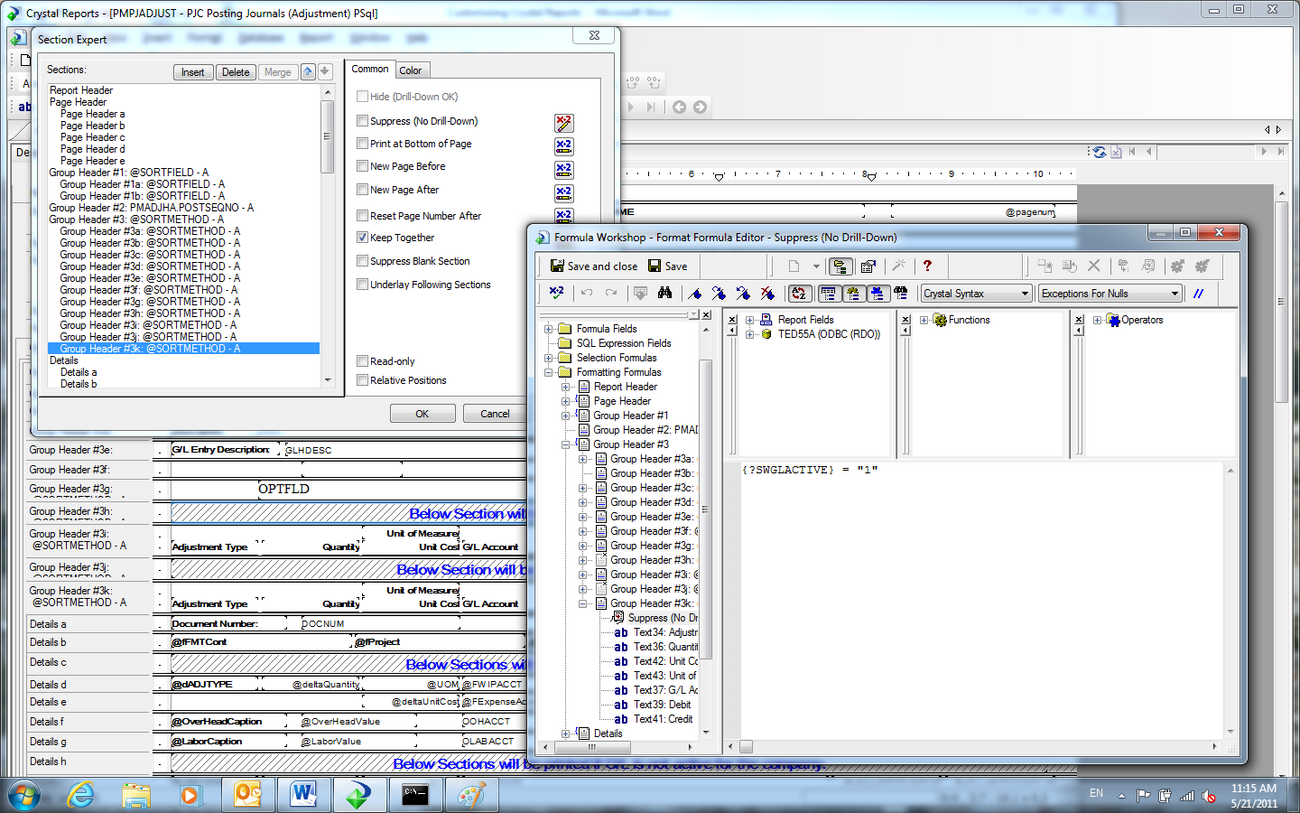Open formula button for Print at Bottom of Page

tap(564, 146)
